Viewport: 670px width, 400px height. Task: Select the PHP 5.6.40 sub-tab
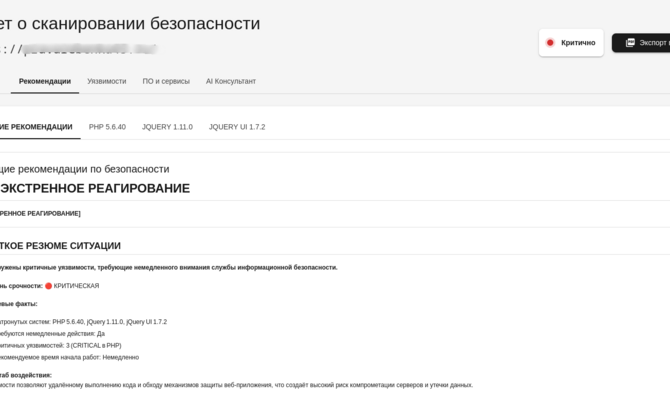[107, 127]
